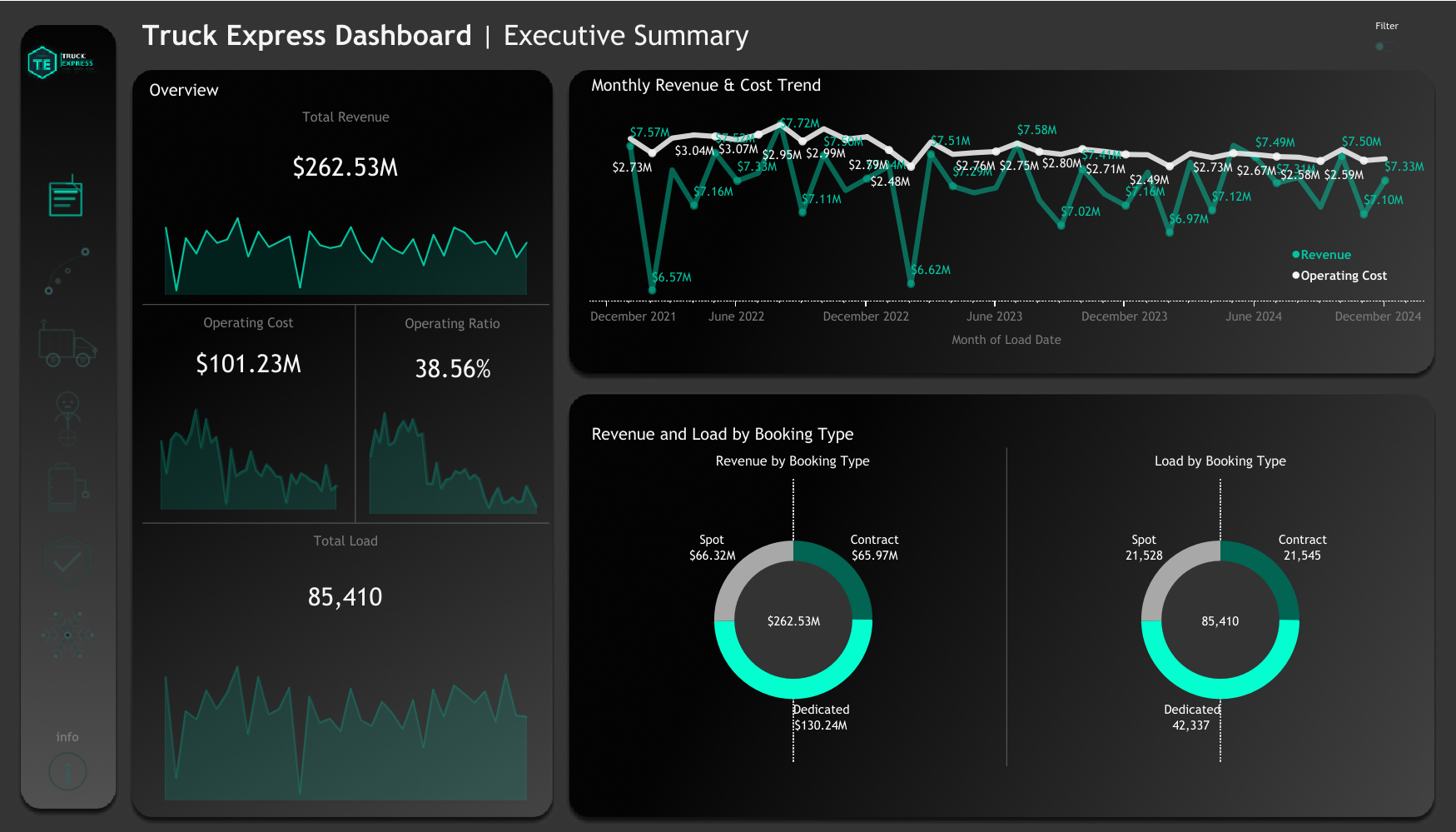Click the Contract $65.97M revenue label

874,548
